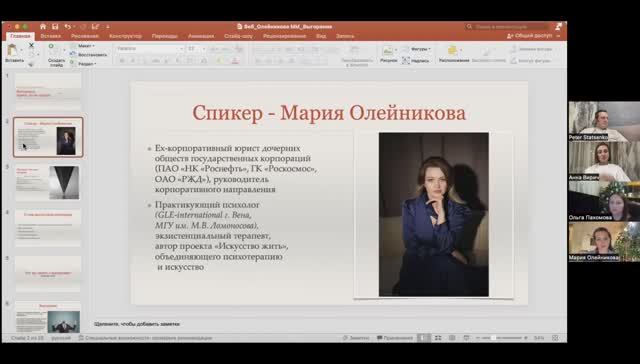Click the Fit slide to window icon
Image resolution: width=640 pixels, height=364 pixels.
(x=555, y=338)
